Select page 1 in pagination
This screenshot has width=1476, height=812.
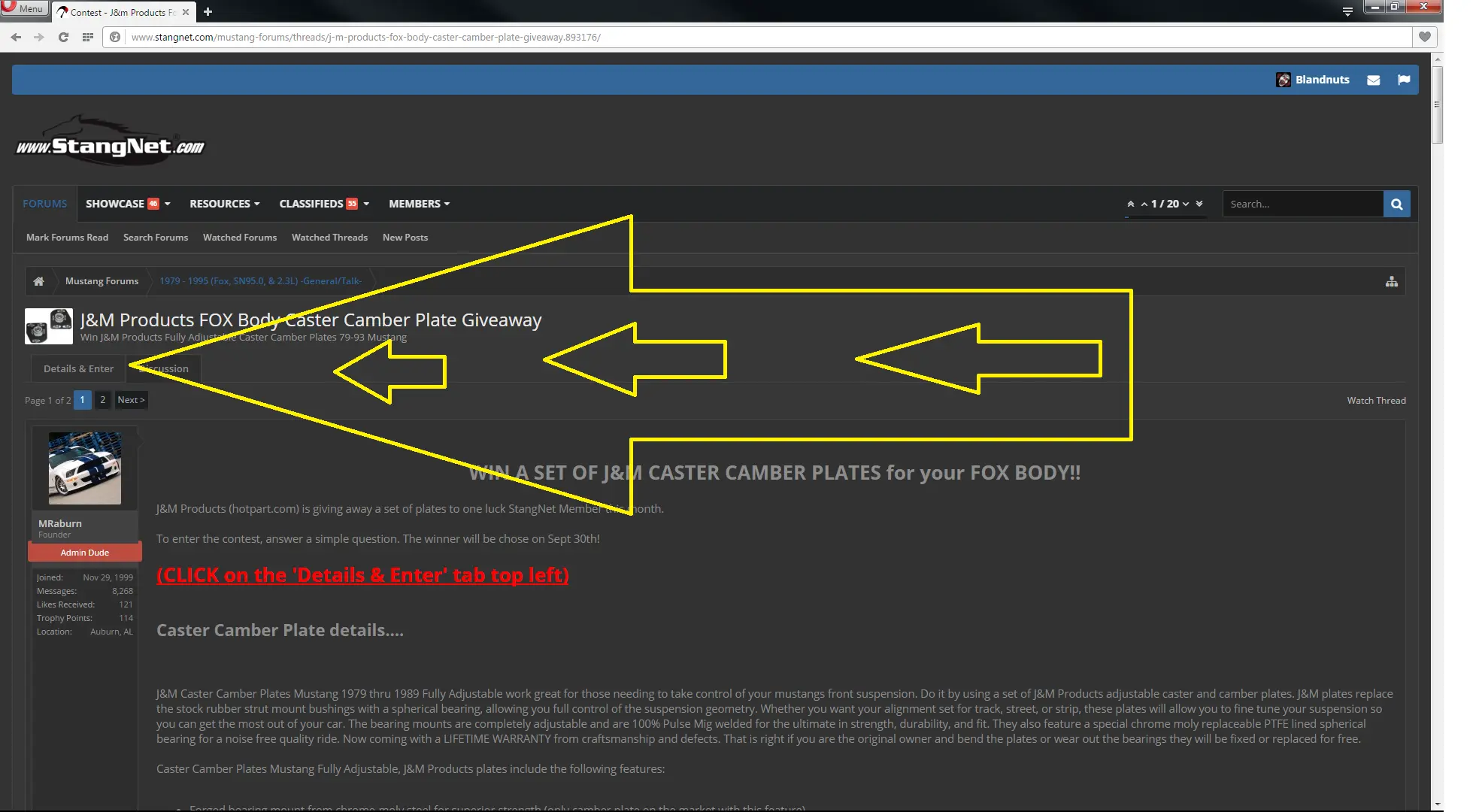point(83,400)
